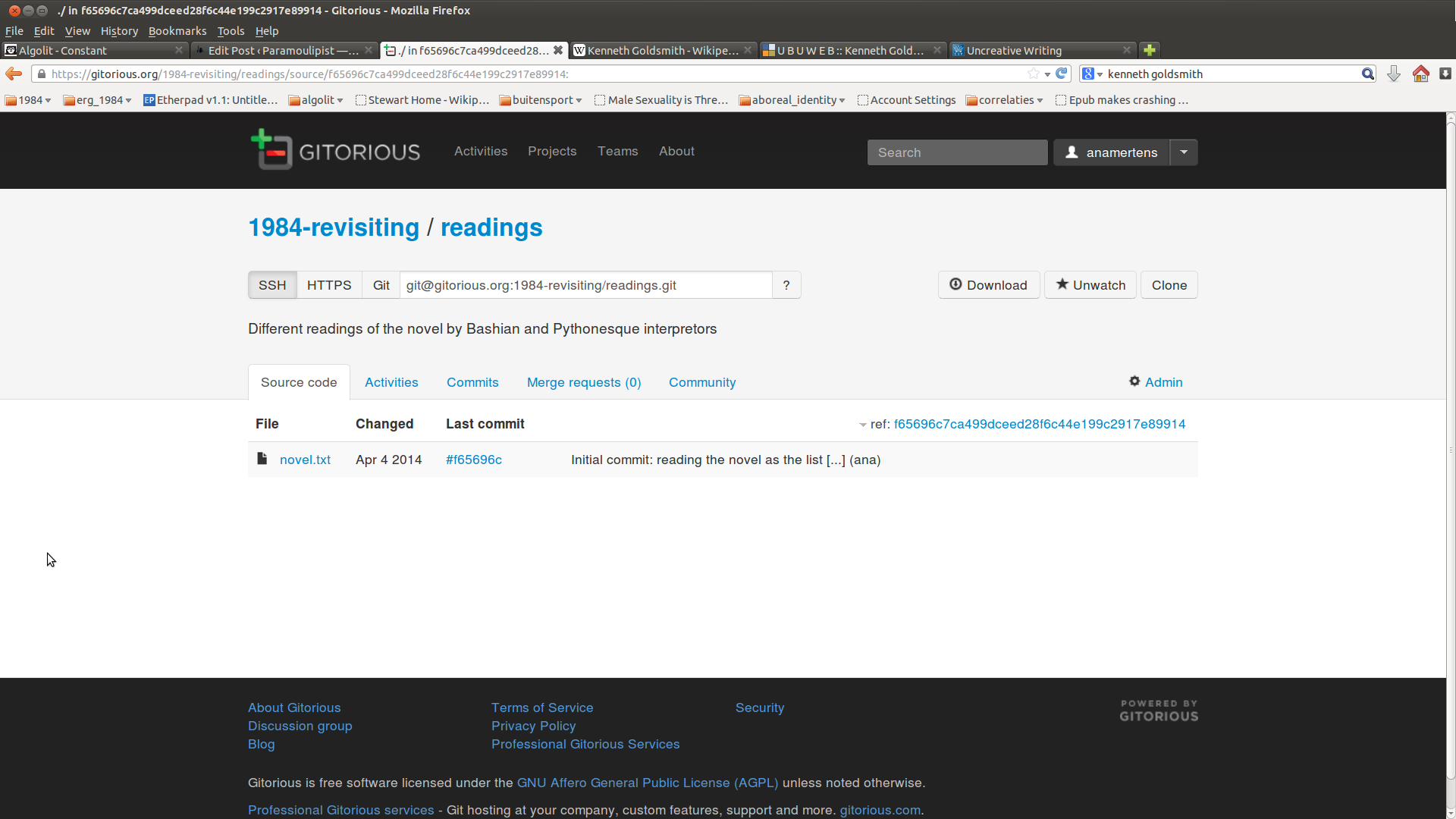Close the Gitorious tab

point(558,50)
